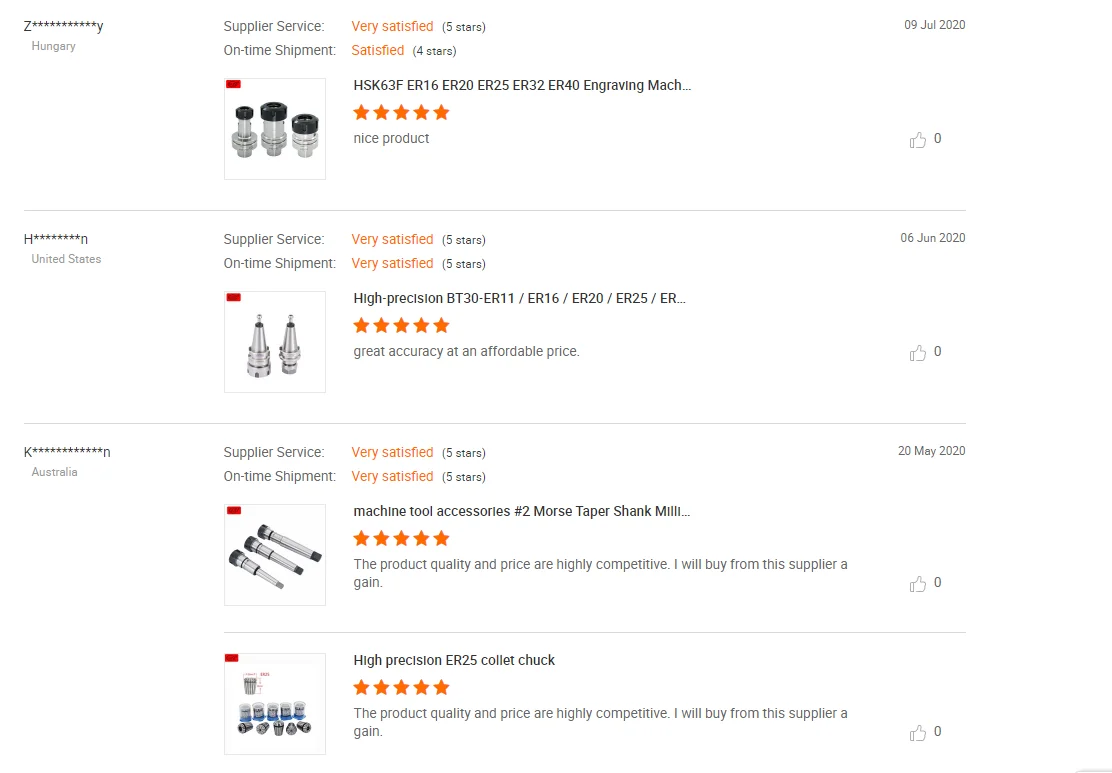Screen dimensions: 1112x773
Task: Like the Morse Taper Shank review
Action: [918, 584]
